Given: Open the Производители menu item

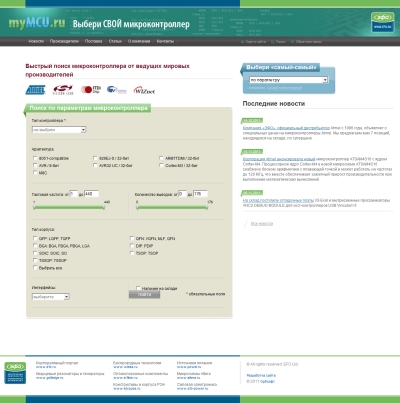Looking at the screenshot, I should (64, 41).
